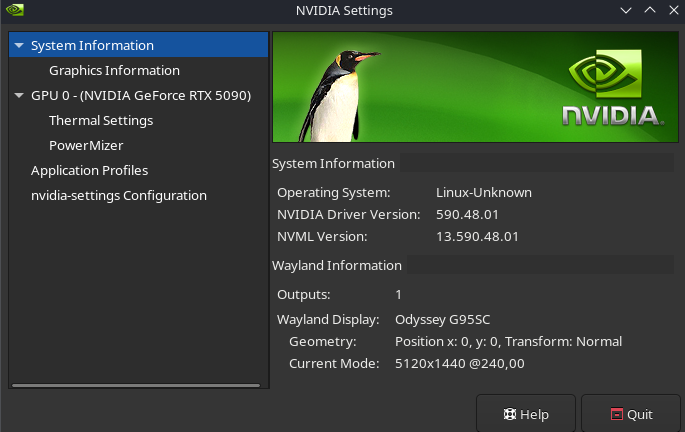The height and width of the screenshot is (432, 685).
Task: Click the NVIDIA logo in the banner
Action: point(612,88)
